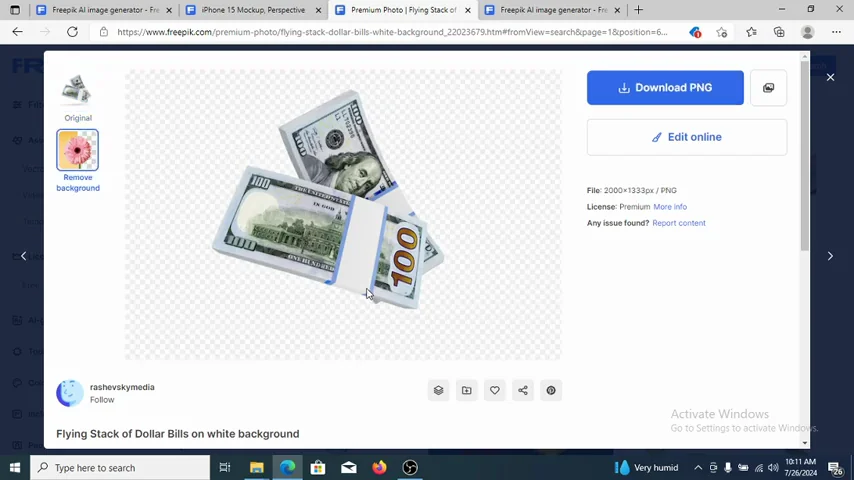Open tracking prevention shield icon
Viewport: 854px width, 480px height.
(694, 32)
